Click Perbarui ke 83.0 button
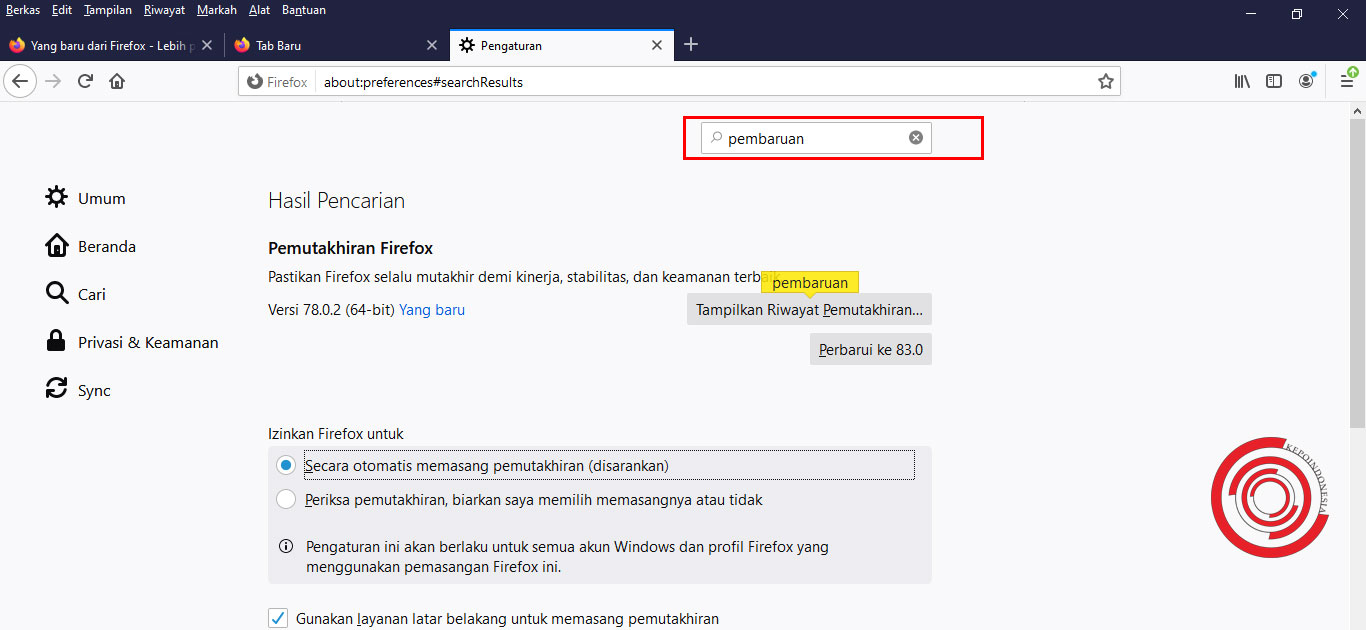This screenshot has width=1366, height=630. point(870,350)
